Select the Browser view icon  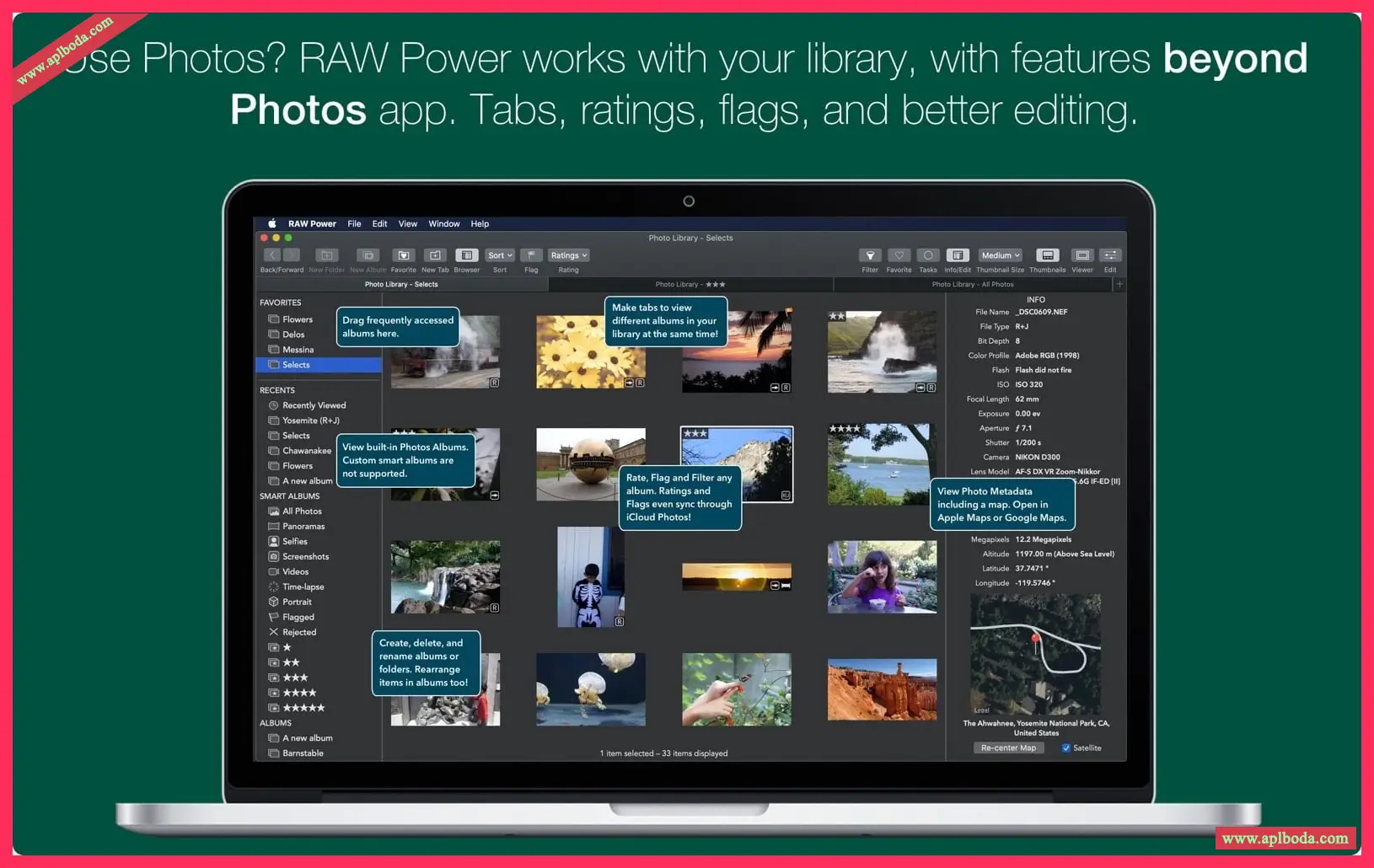[466, 255]
